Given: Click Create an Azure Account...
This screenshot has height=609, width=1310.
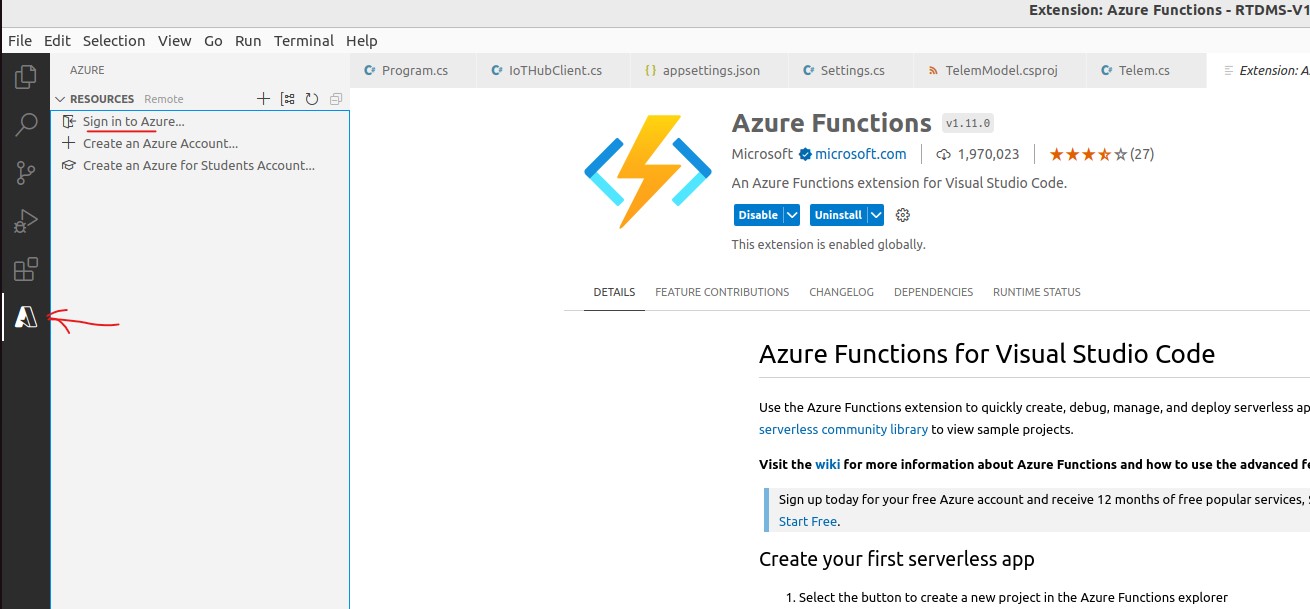Looking at the screenshot, I should pyautogui.click(x=161, y=143).
